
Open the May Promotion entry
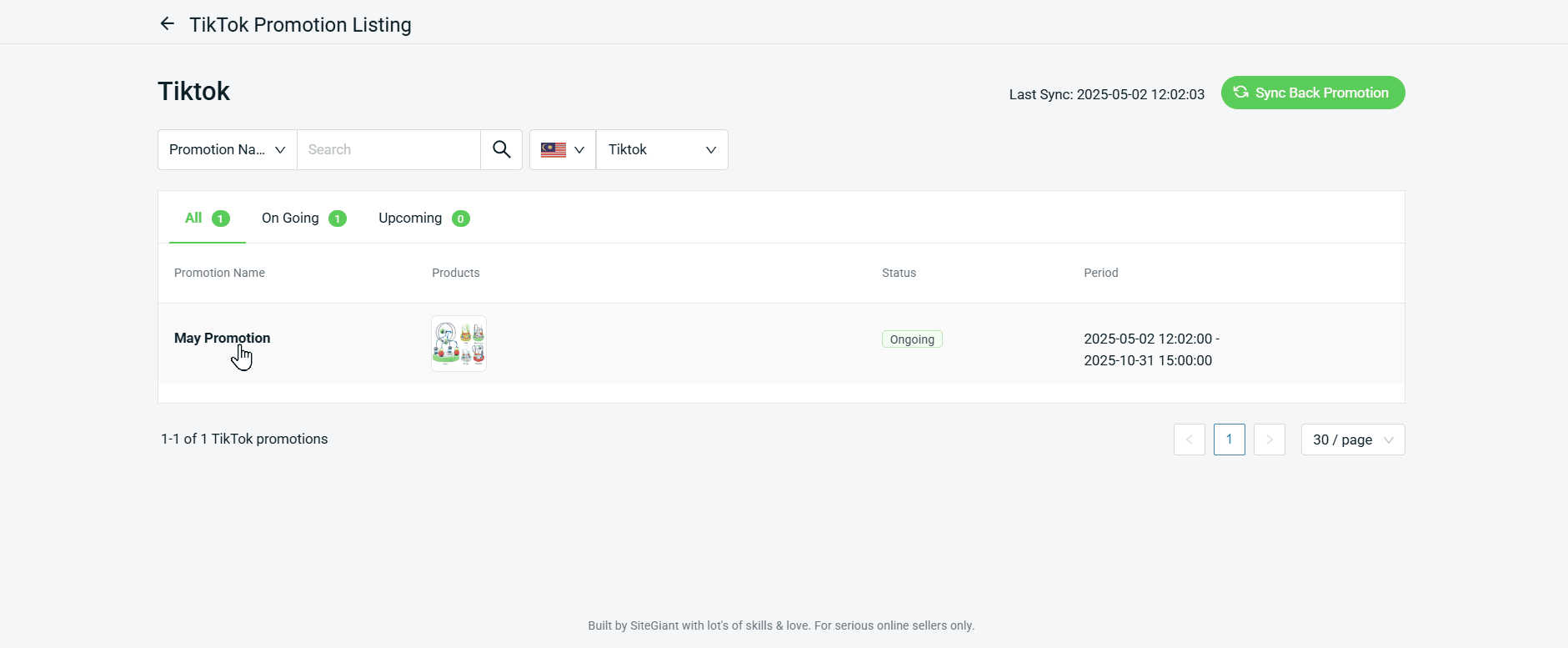(x=222, y=338)
